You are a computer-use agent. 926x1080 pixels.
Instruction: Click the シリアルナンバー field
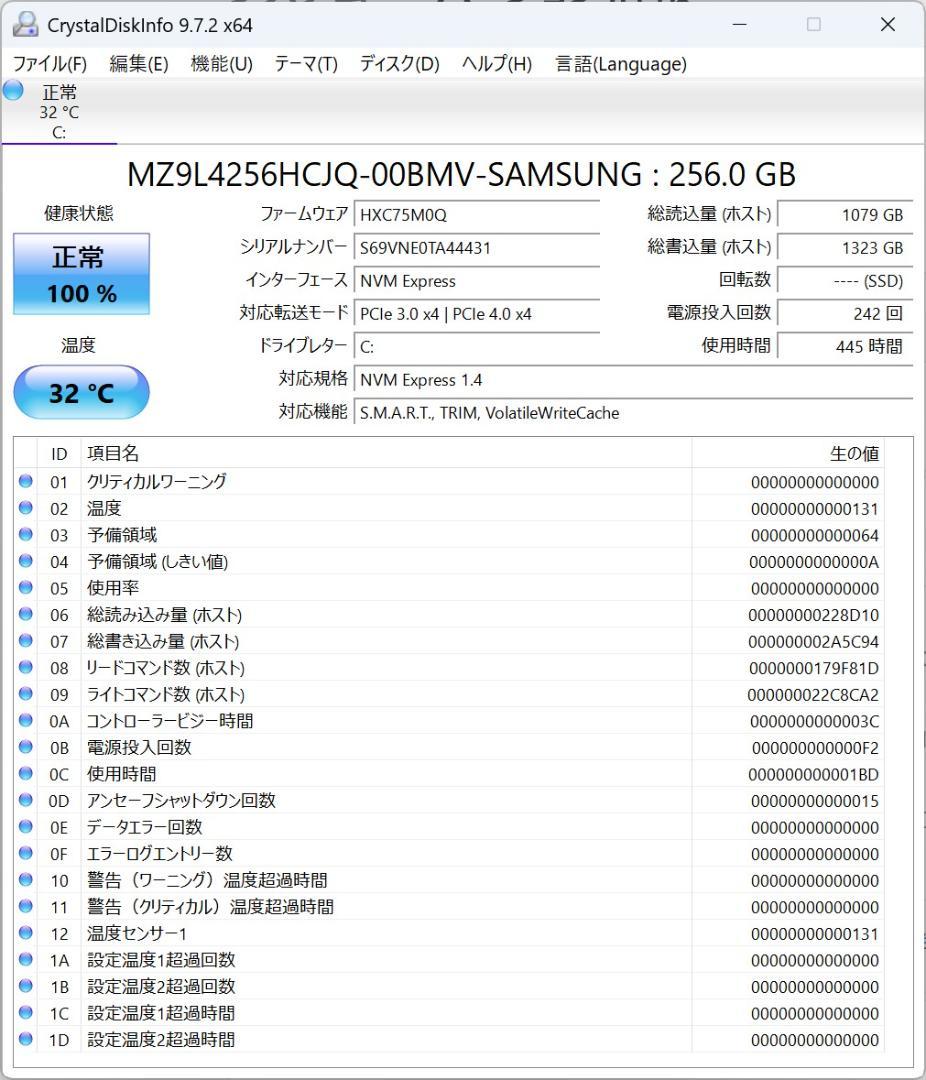477,247
